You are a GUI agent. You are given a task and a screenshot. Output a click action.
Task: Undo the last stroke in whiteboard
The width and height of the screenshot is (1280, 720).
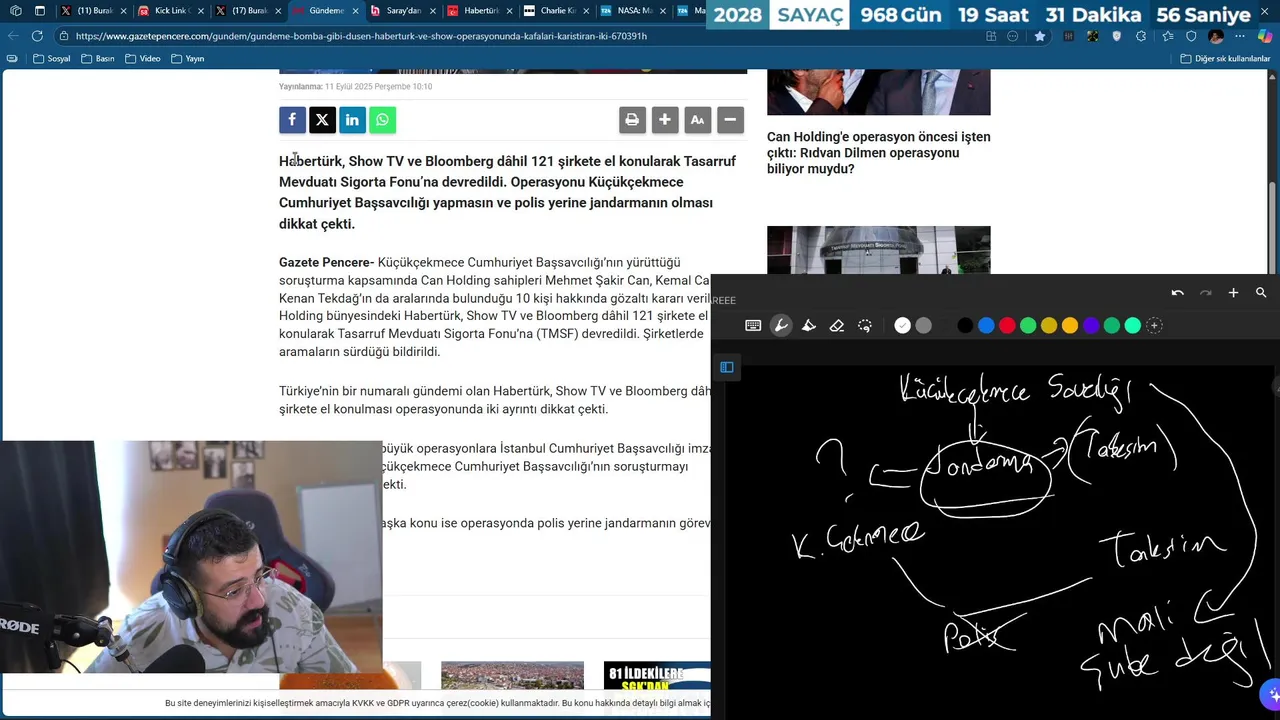tap(1178, 293)
